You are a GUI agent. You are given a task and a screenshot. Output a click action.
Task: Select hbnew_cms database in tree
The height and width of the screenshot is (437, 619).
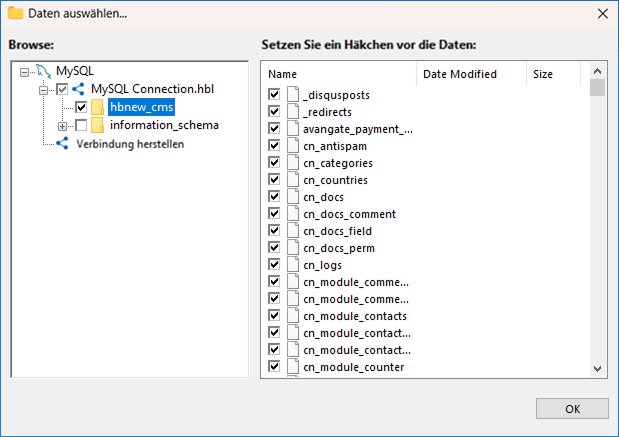(x=141, y=107)
